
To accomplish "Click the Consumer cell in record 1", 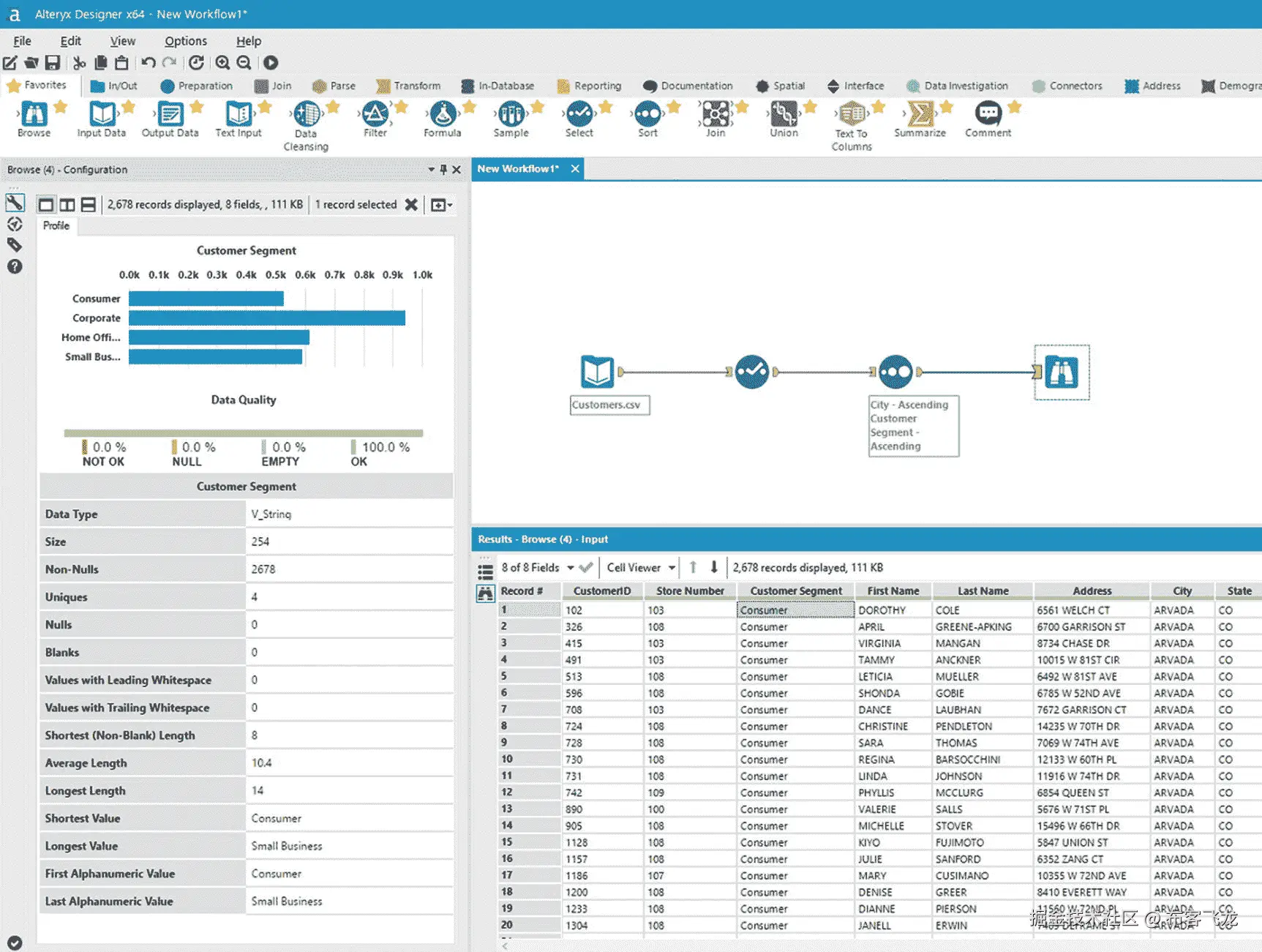I will click(x=795, y=610).
